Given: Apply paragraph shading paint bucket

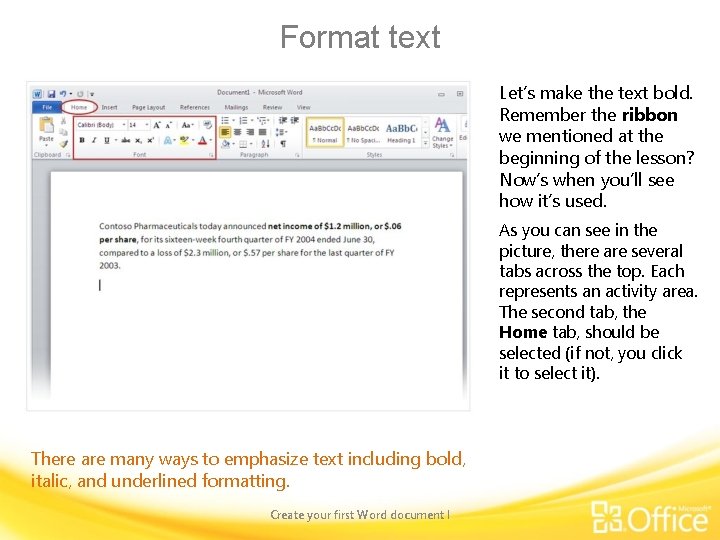Looking at the screenshot, I should pos(225,144).
